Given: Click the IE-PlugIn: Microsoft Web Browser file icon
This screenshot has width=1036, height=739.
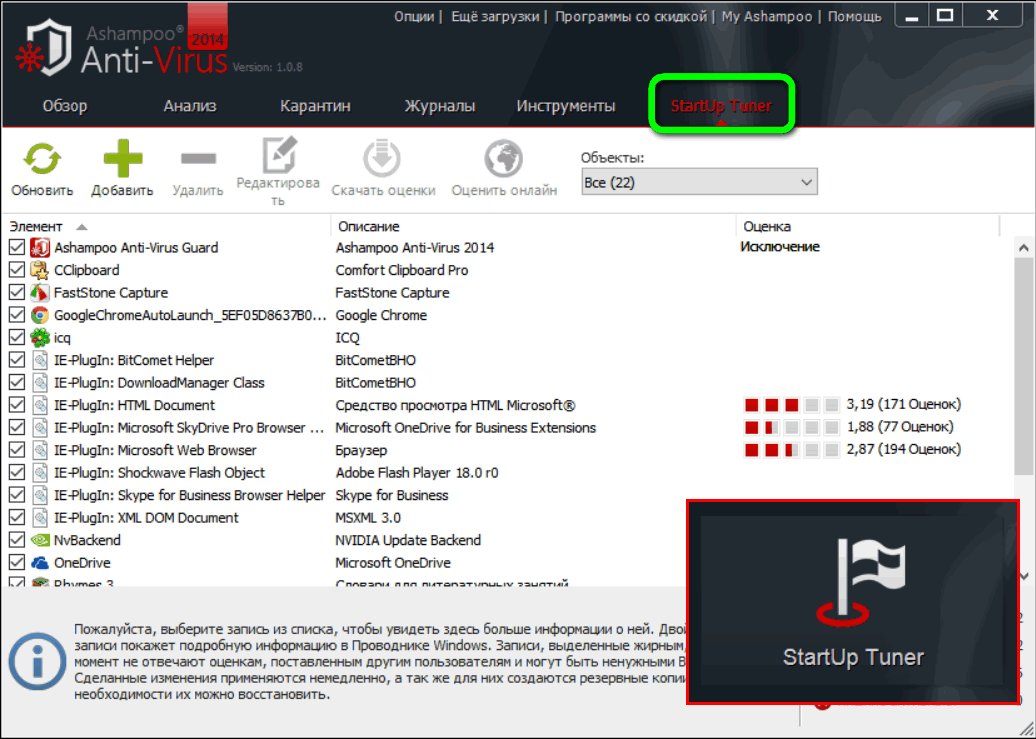Looking at the screenshot, I should [40, 450].
